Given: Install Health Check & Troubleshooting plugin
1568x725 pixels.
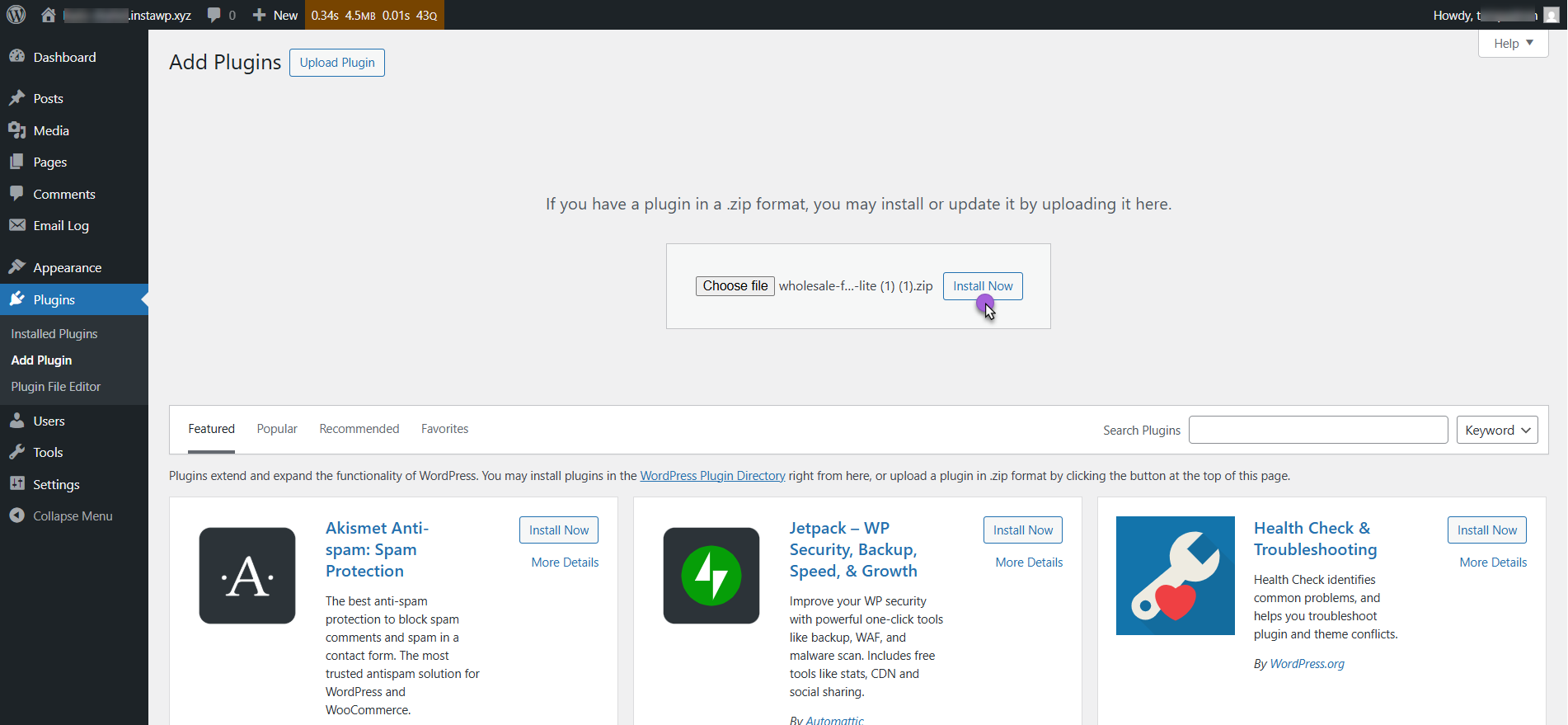Looking at the screenshot, I should click(x=1487, y=530).
